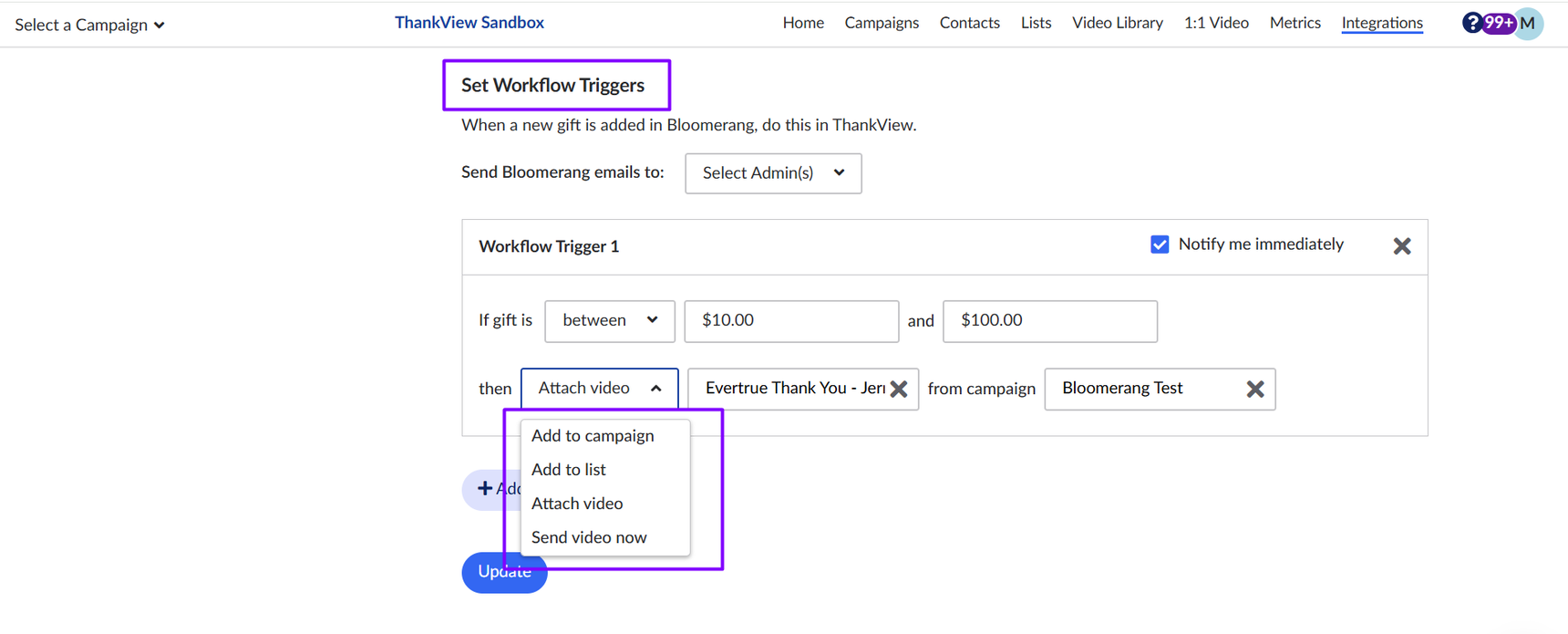This screenshot has height=634, width=1568.
Task: Open the help question mark icon
Action: tap(1471, 23)
